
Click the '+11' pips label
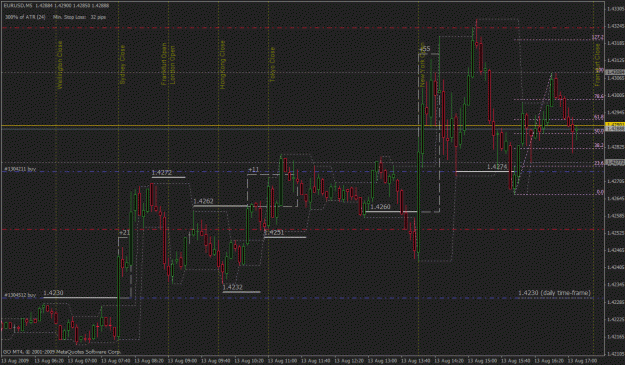[x=254, y=169]
